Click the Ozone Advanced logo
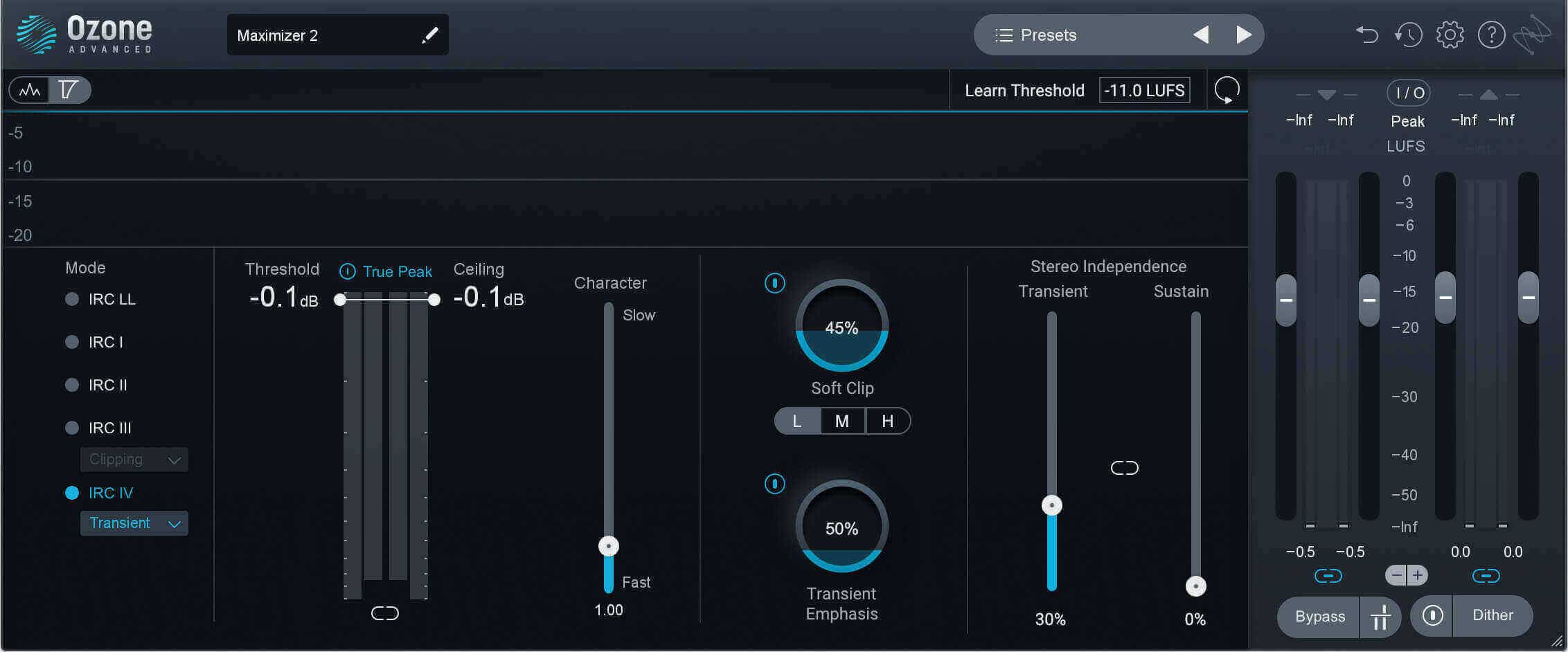 [x=84, y=34]
